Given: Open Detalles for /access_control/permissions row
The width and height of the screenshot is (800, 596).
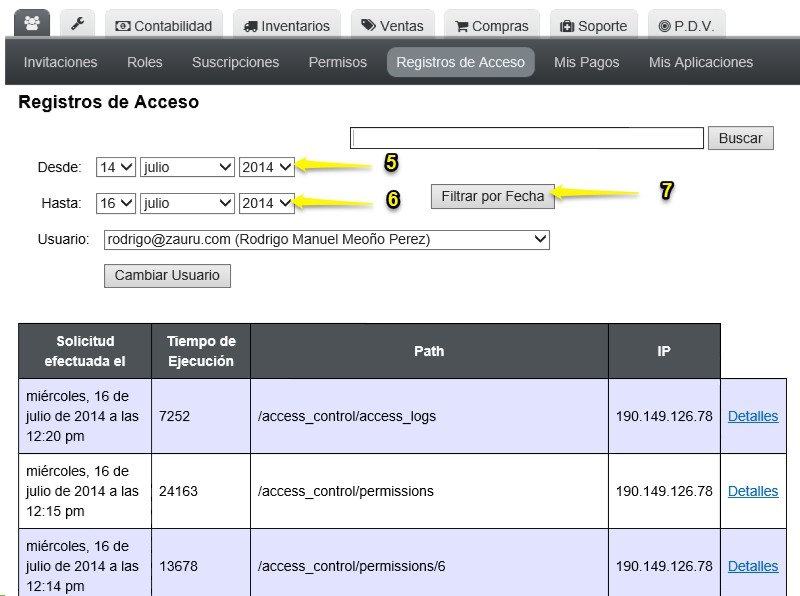Looking at the screenshot, I should click(x=753, y=491).
